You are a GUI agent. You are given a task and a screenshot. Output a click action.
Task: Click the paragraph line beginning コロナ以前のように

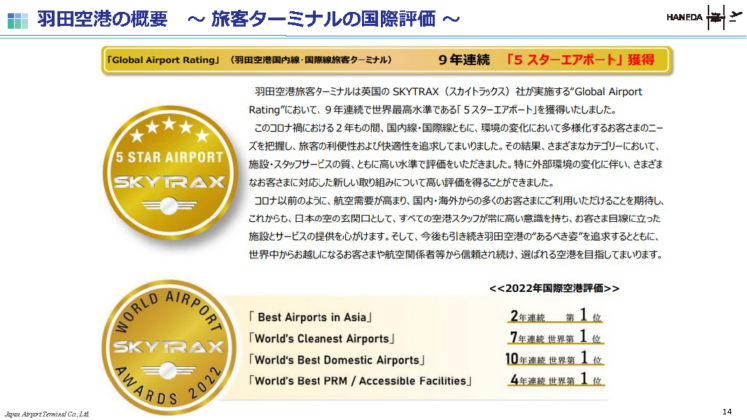click(459, 200)
